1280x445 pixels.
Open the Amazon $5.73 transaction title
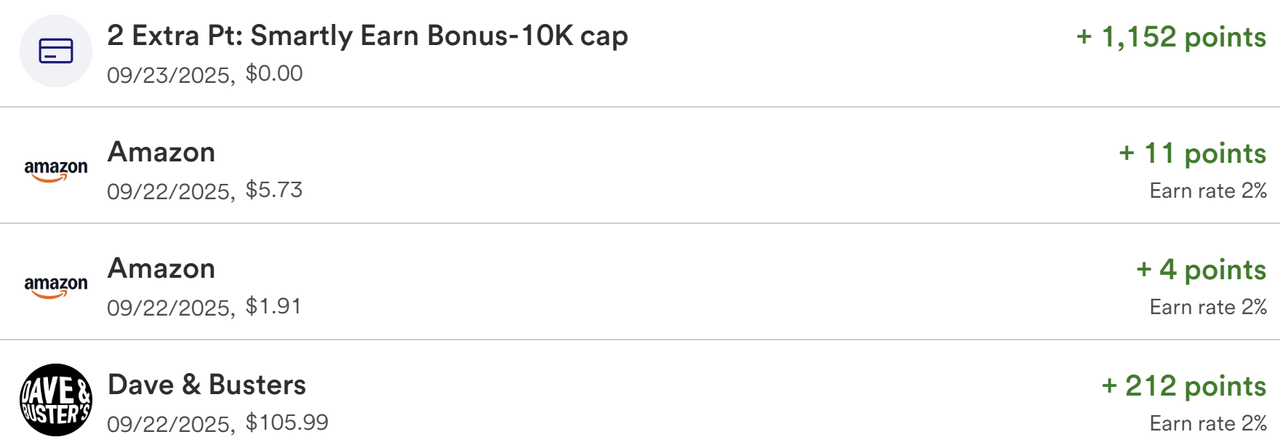pos(161,153)
